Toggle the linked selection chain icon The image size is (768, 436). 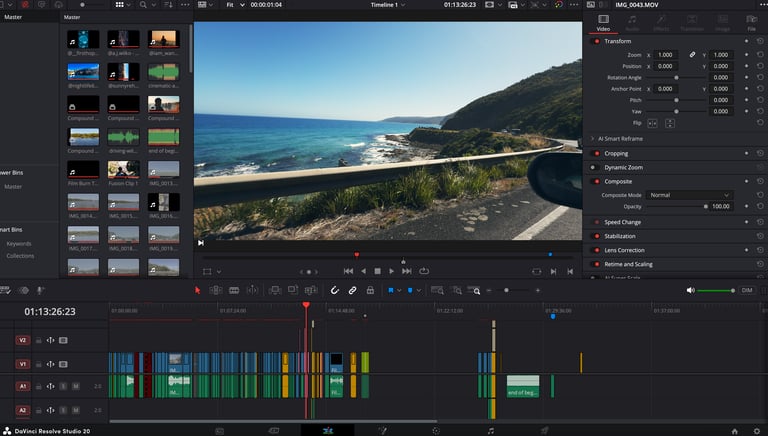[353, 290]
